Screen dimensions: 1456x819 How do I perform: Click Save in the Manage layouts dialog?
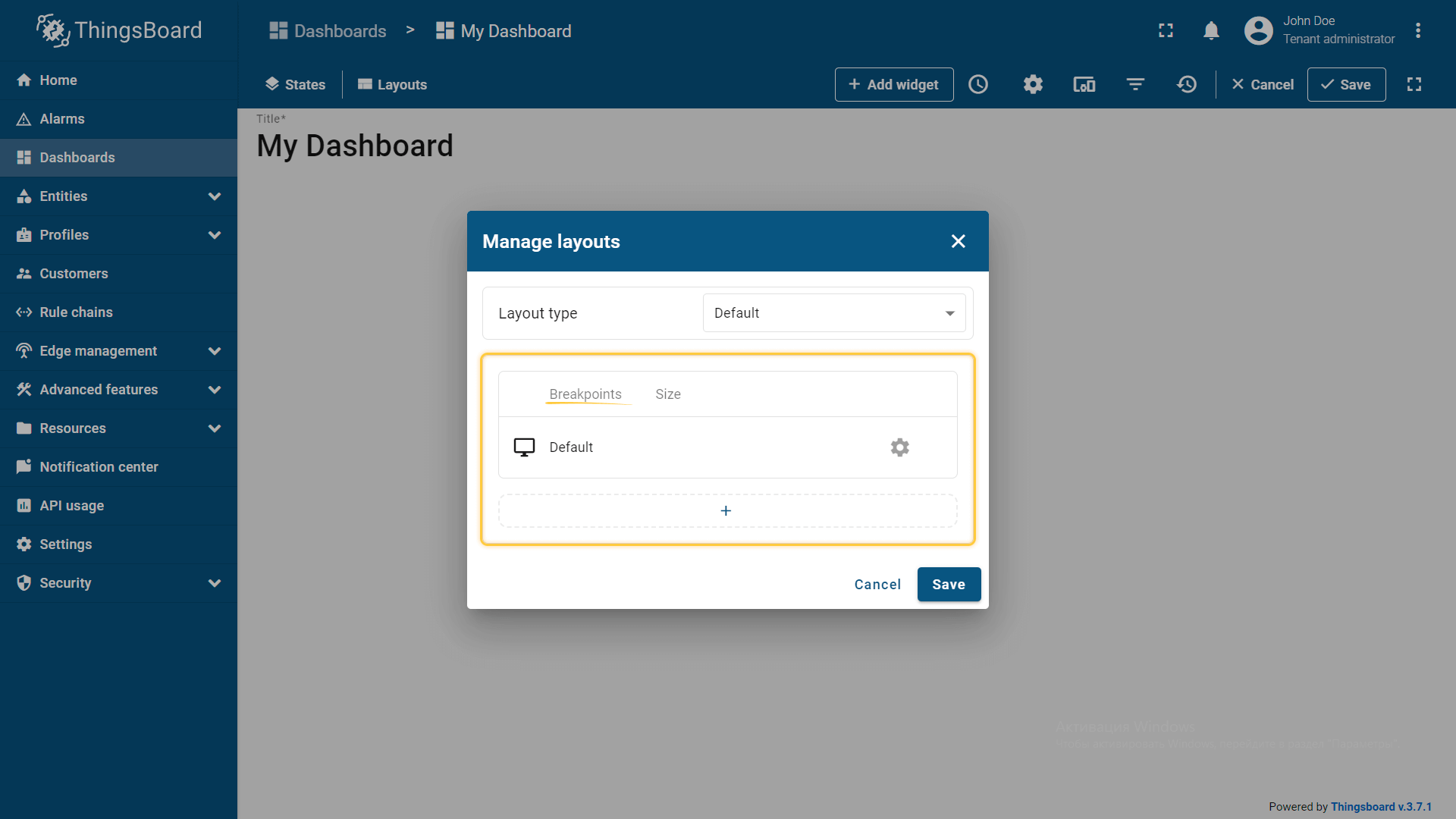pyautogui.click(x=948, y=585)
